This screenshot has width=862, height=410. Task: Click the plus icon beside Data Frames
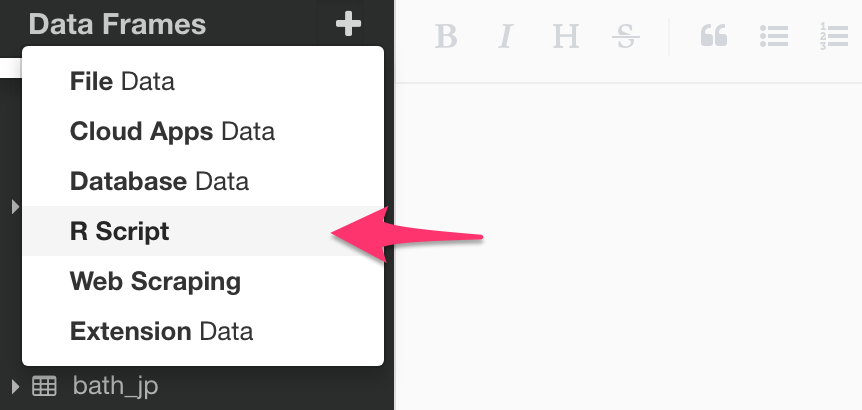(348, 24)
